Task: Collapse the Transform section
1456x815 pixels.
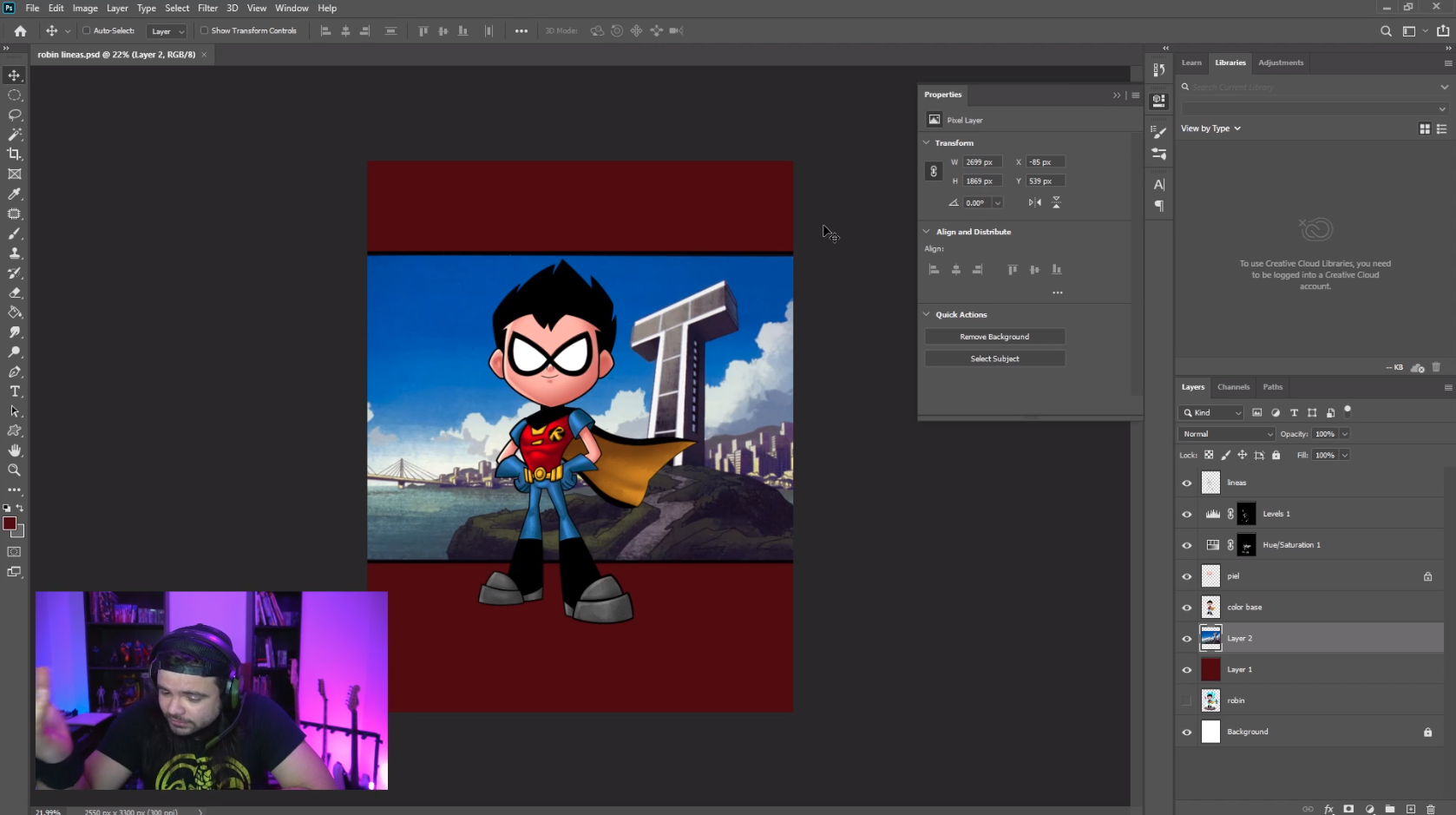Action: click(x=927, y=142)
